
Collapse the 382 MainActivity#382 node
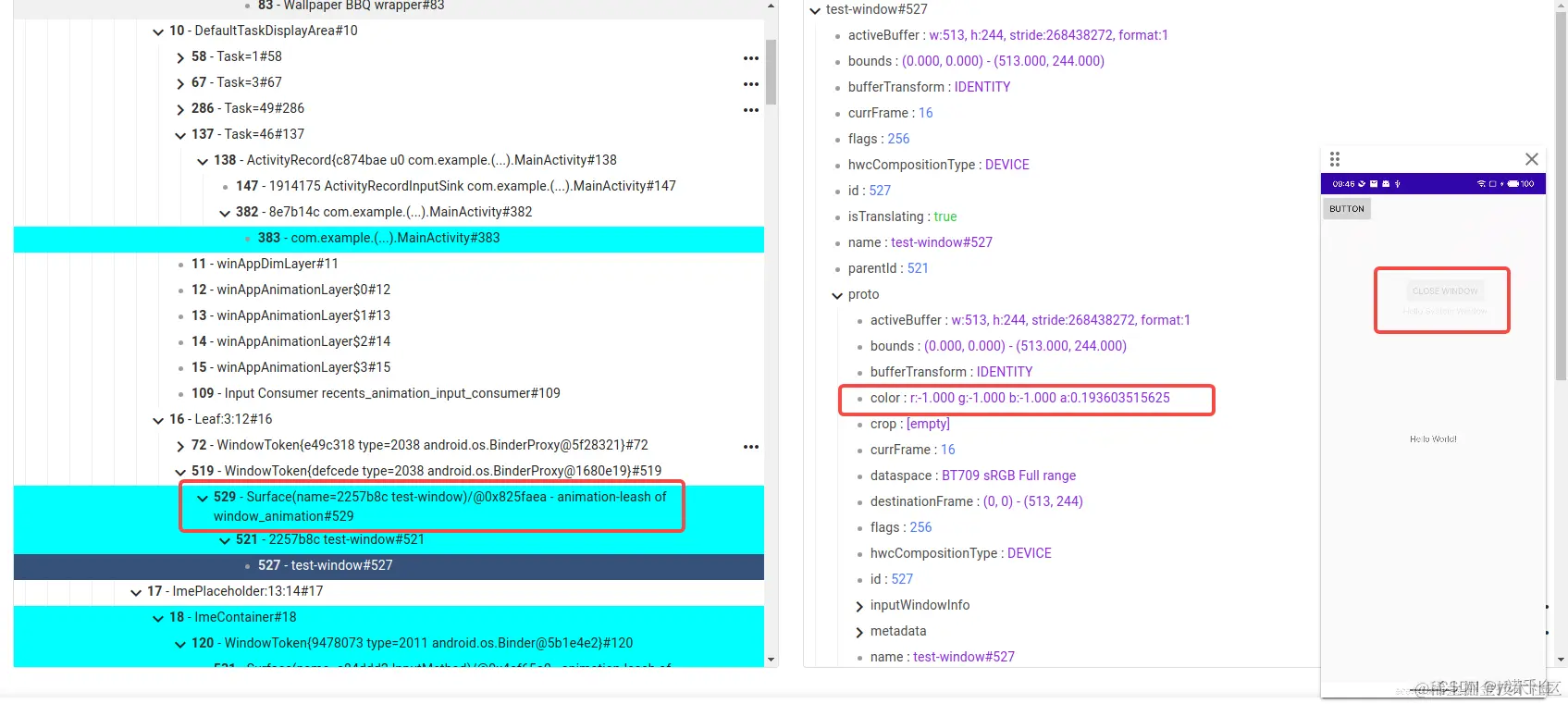point(225,213)
